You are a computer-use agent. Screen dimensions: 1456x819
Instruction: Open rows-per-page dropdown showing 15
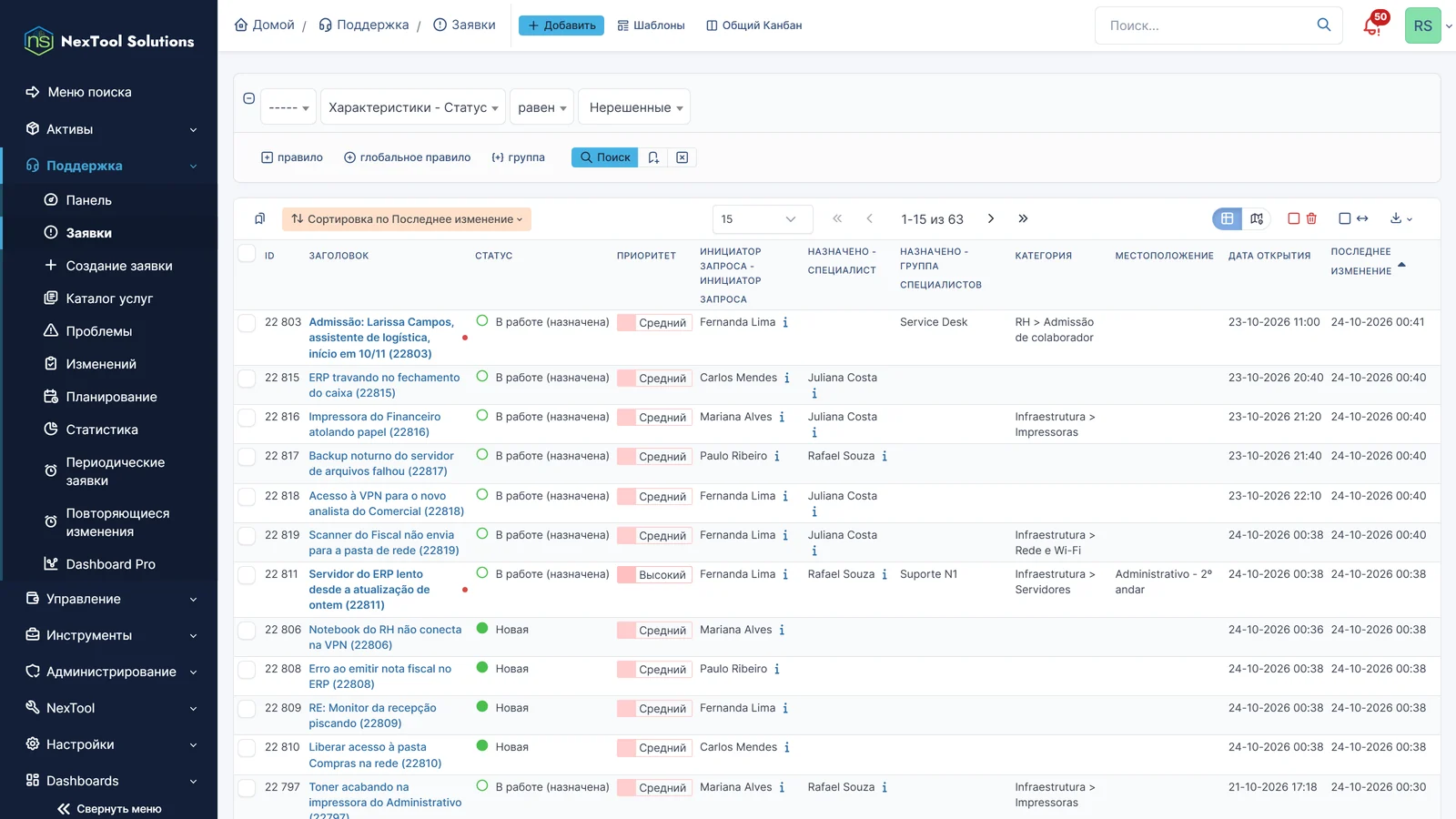point(758,219)
